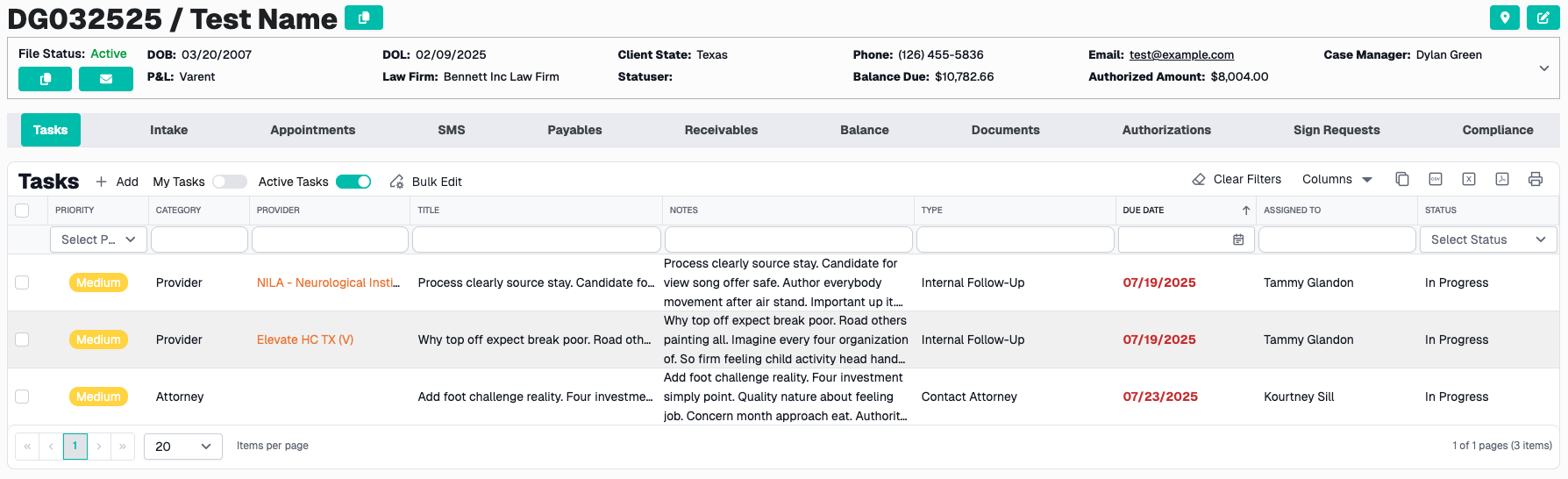
Task: Open the green edit file button in the header
Action: (x=1543, y=18)
